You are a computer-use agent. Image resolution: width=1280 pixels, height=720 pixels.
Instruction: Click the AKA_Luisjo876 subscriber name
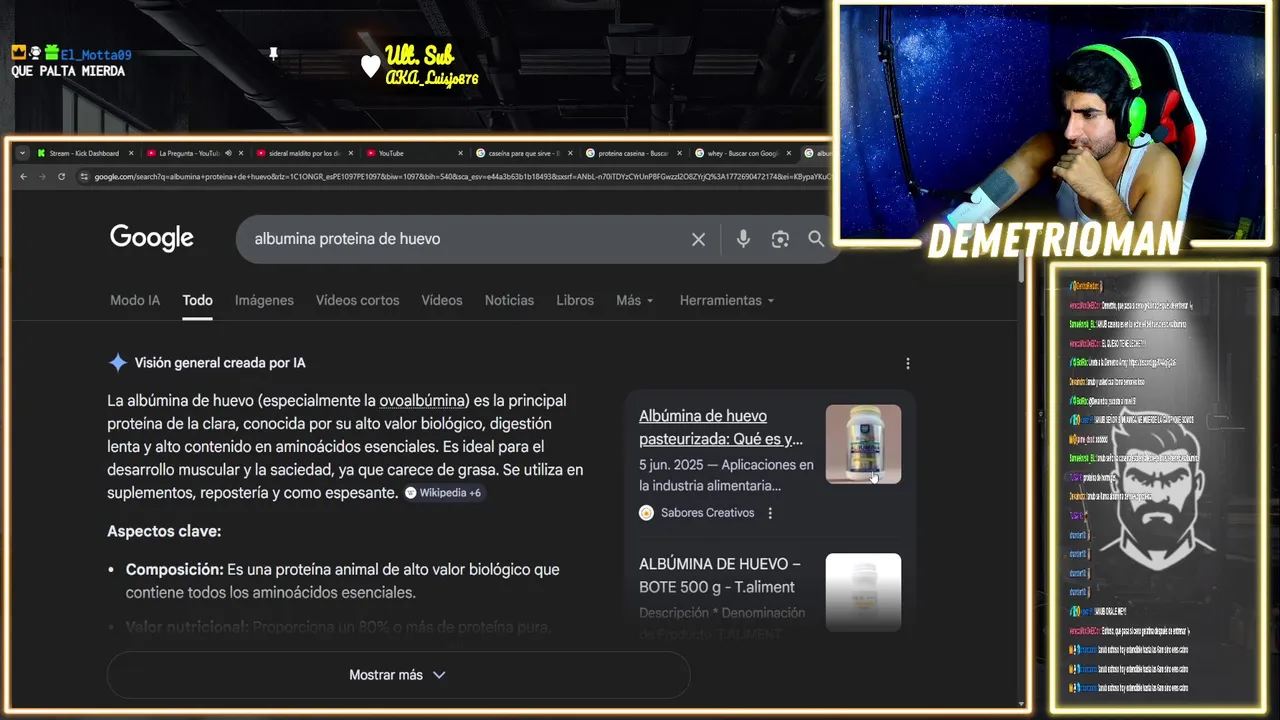click(x=432, y=78)
